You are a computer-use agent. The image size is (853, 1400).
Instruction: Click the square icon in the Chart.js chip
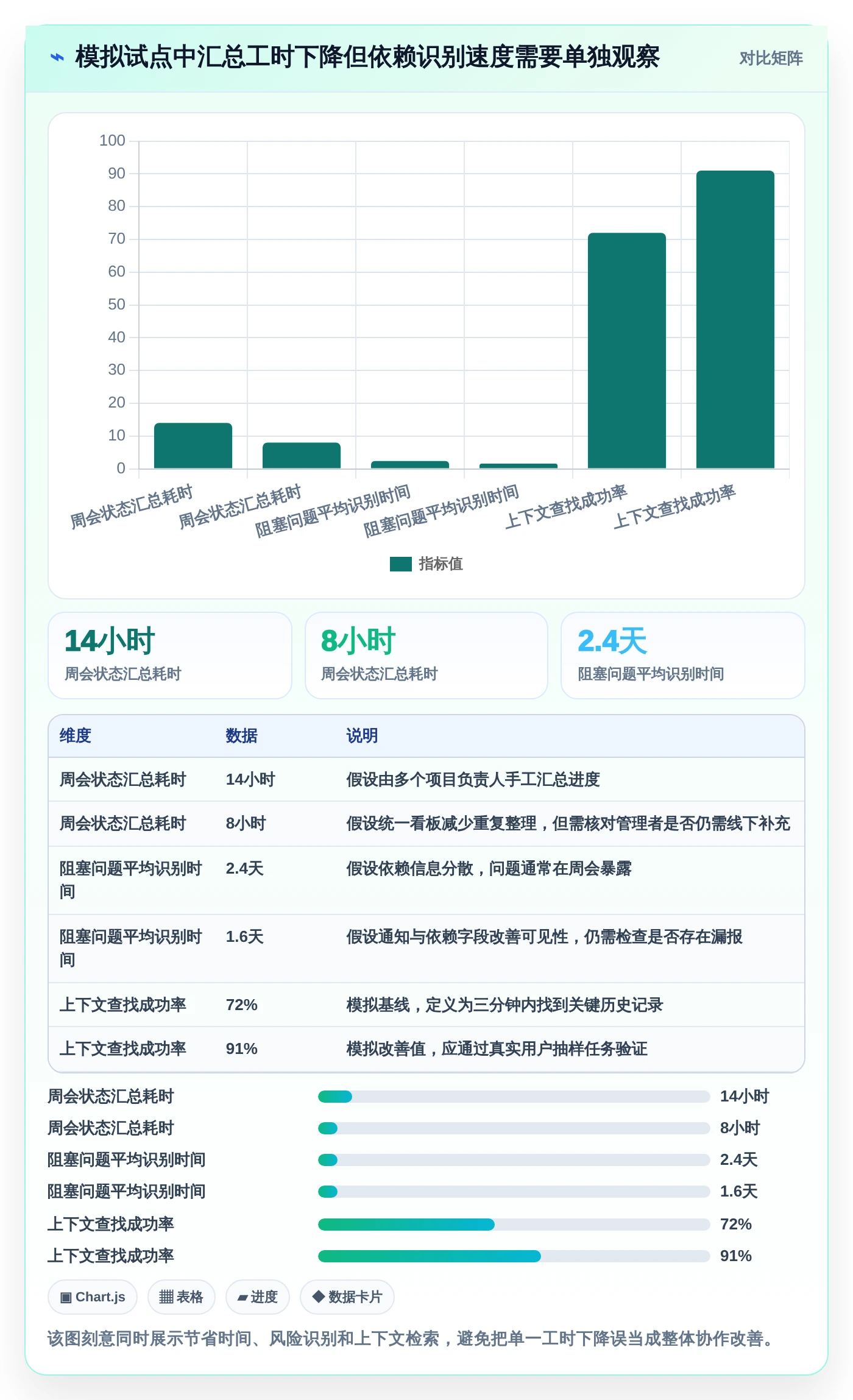(x=66, y=1297)
